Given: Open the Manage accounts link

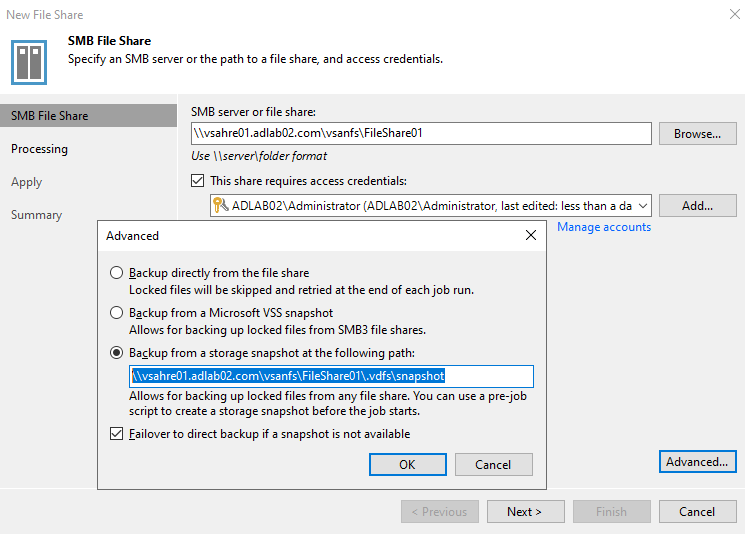Looking at the screenshot, I should (x=604, y=227).
